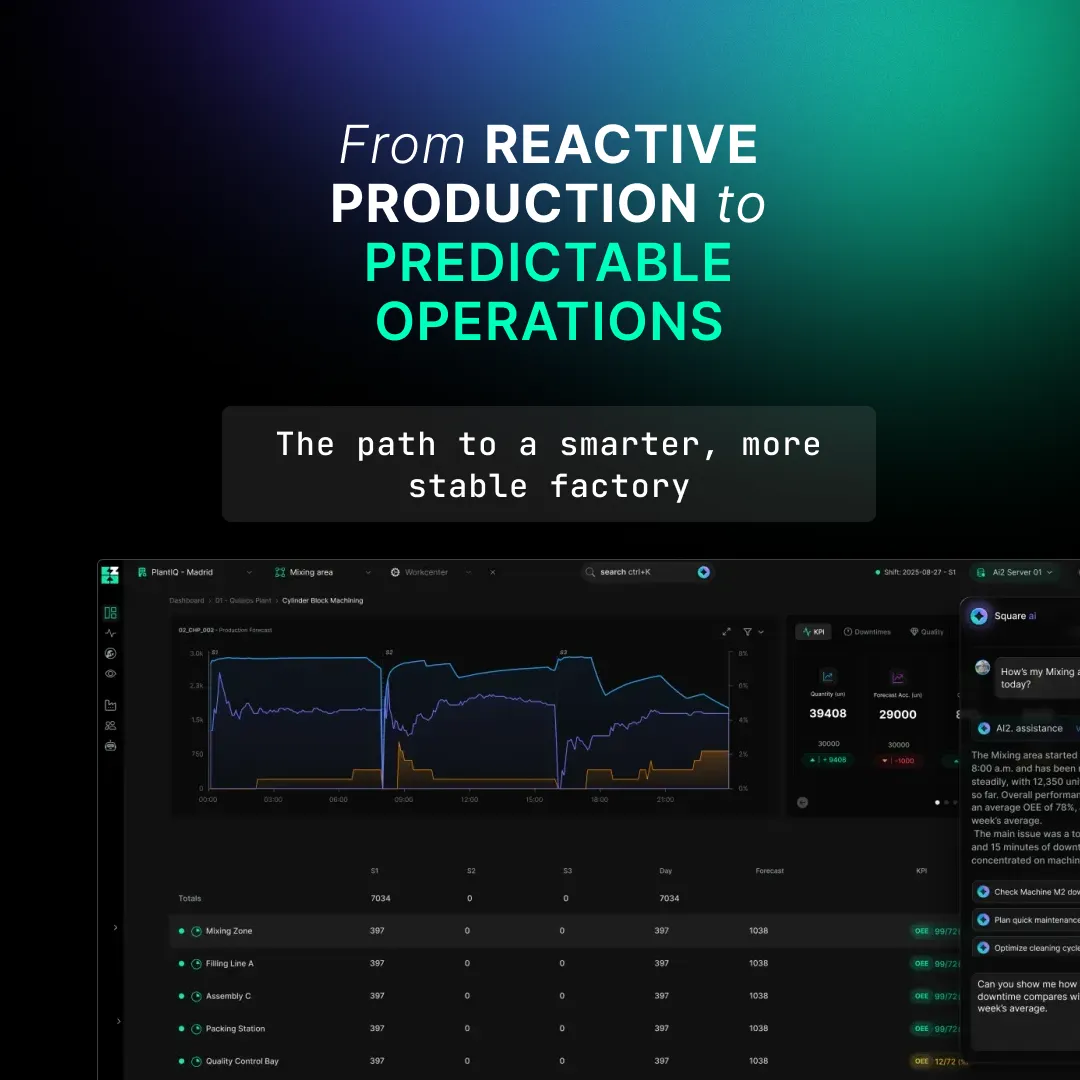This screenshot has width=1080, height=1080.
Task: Click the clock icon beside Packing Station
Action: click(x=196, y=1029)
